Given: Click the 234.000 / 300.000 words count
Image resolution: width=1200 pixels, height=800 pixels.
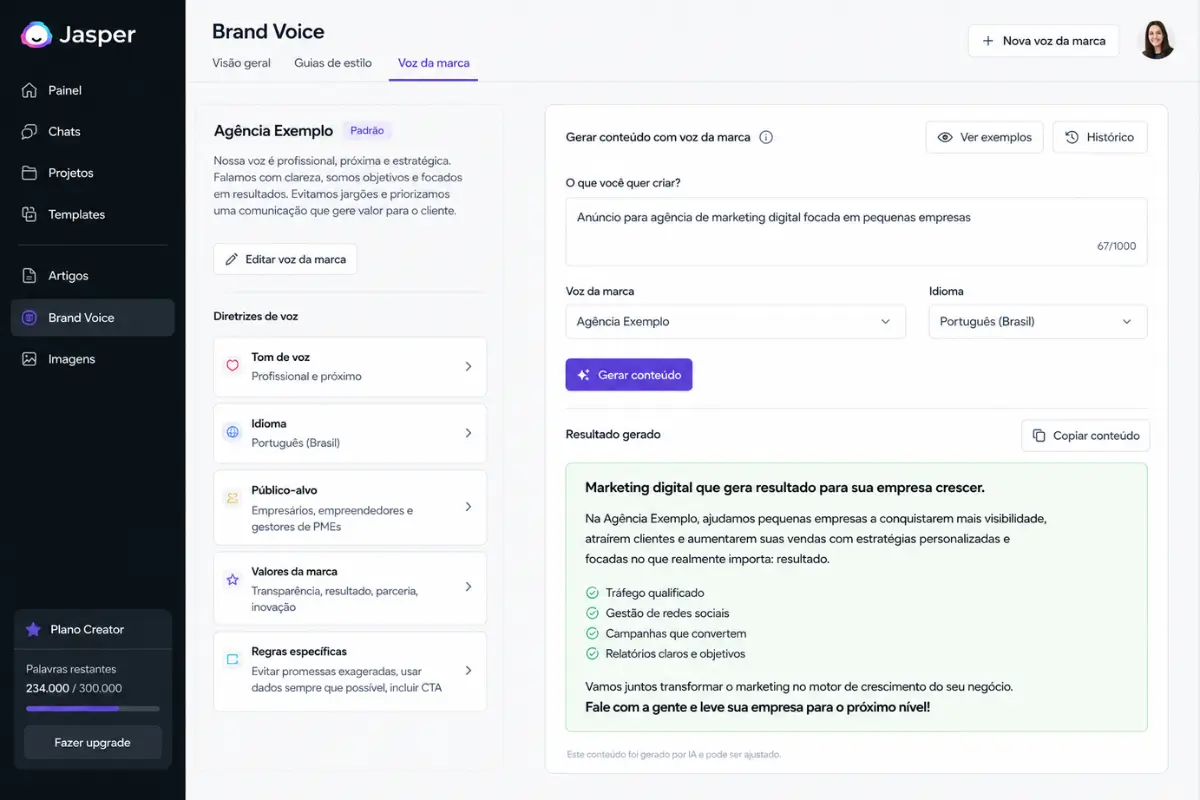Looking at the screenshot, I should point(74,688).
